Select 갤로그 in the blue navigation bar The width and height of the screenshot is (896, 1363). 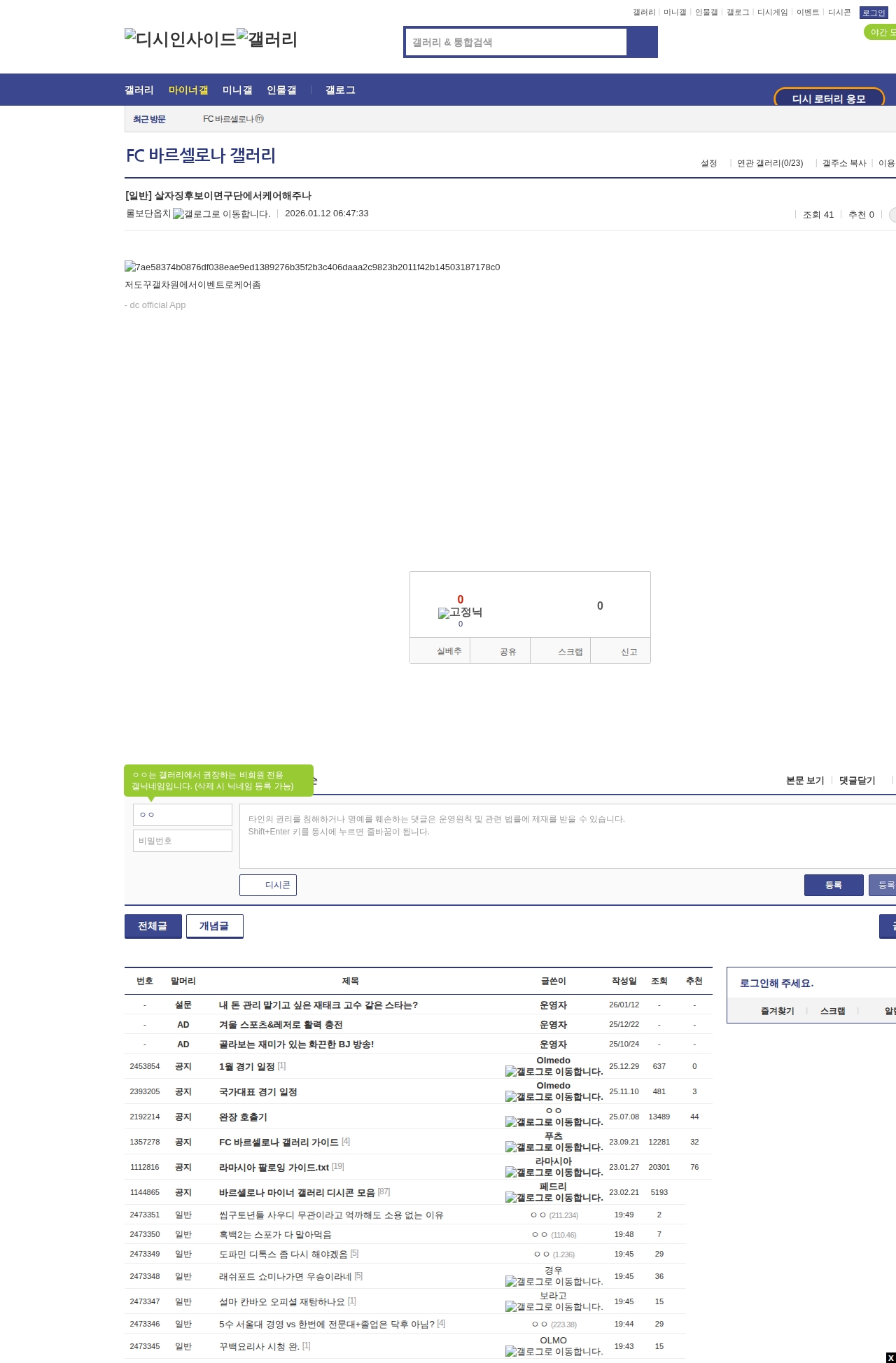[340, 90]
